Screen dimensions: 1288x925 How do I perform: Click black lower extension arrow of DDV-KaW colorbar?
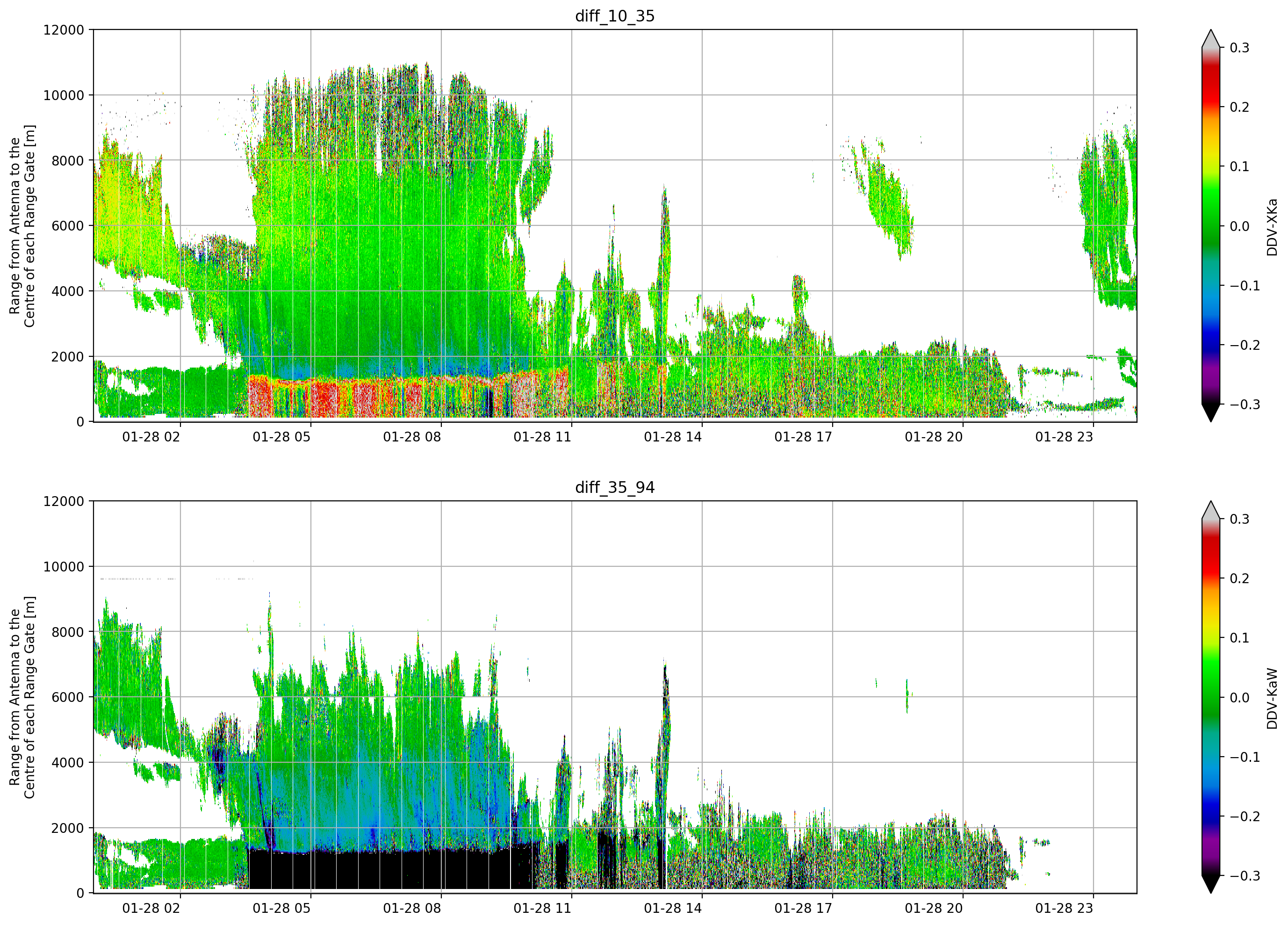(x=1211, y=883)
